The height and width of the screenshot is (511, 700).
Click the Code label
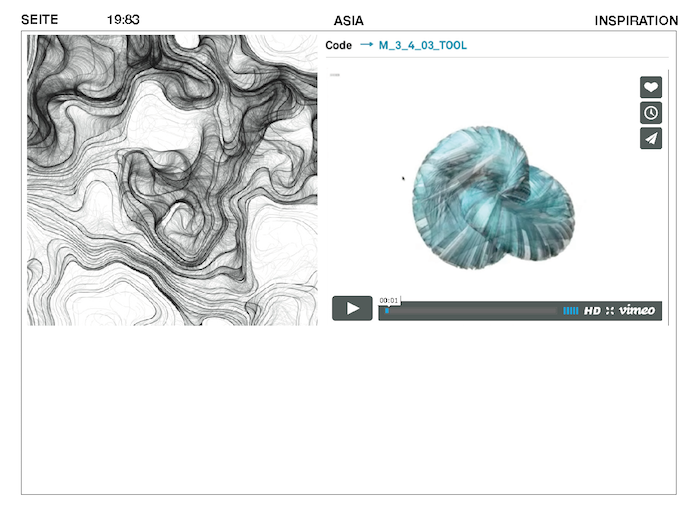338,46
